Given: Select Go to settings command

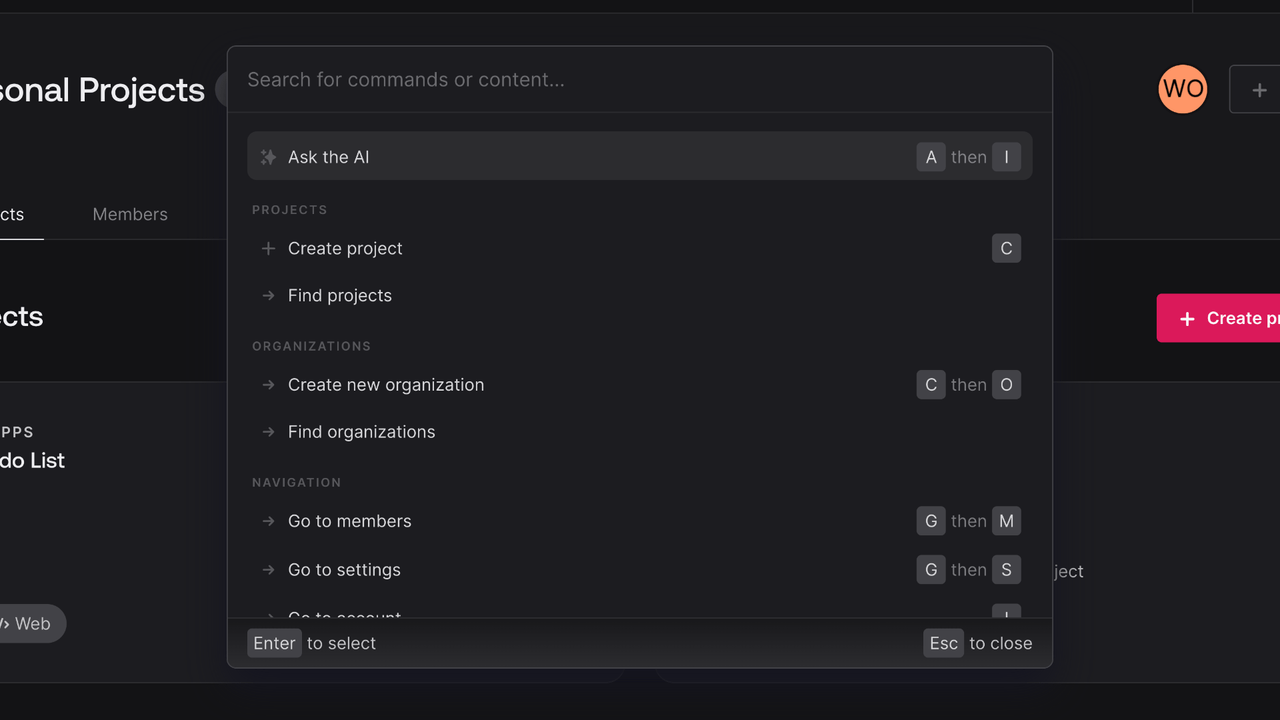Looking at the screenshot, I should (x=640, y=570).
